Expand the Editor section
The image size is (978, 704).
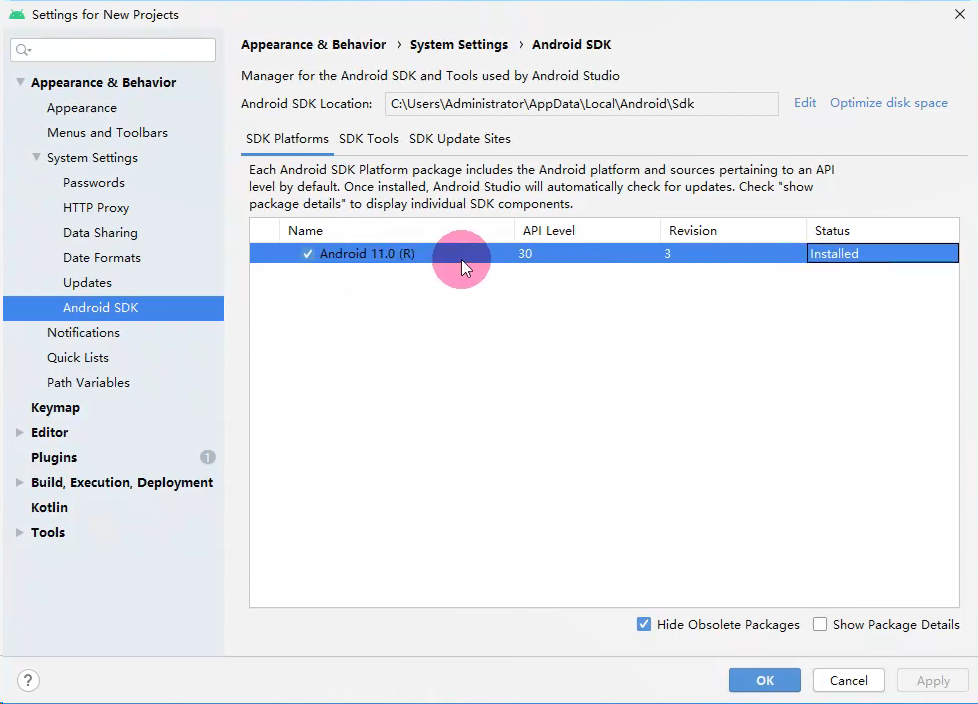(20, 432)
